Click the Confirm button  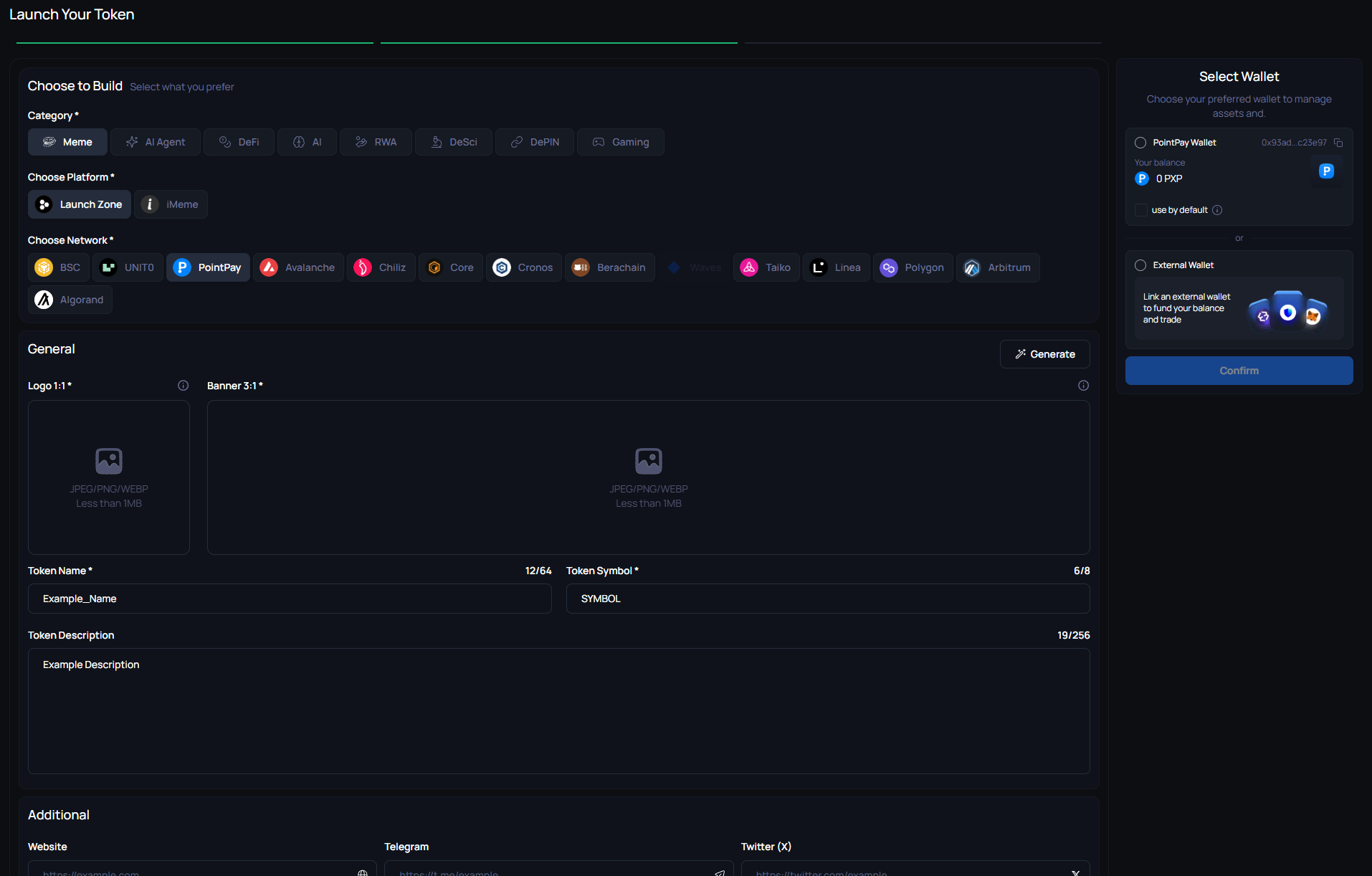pos(1239,371)
